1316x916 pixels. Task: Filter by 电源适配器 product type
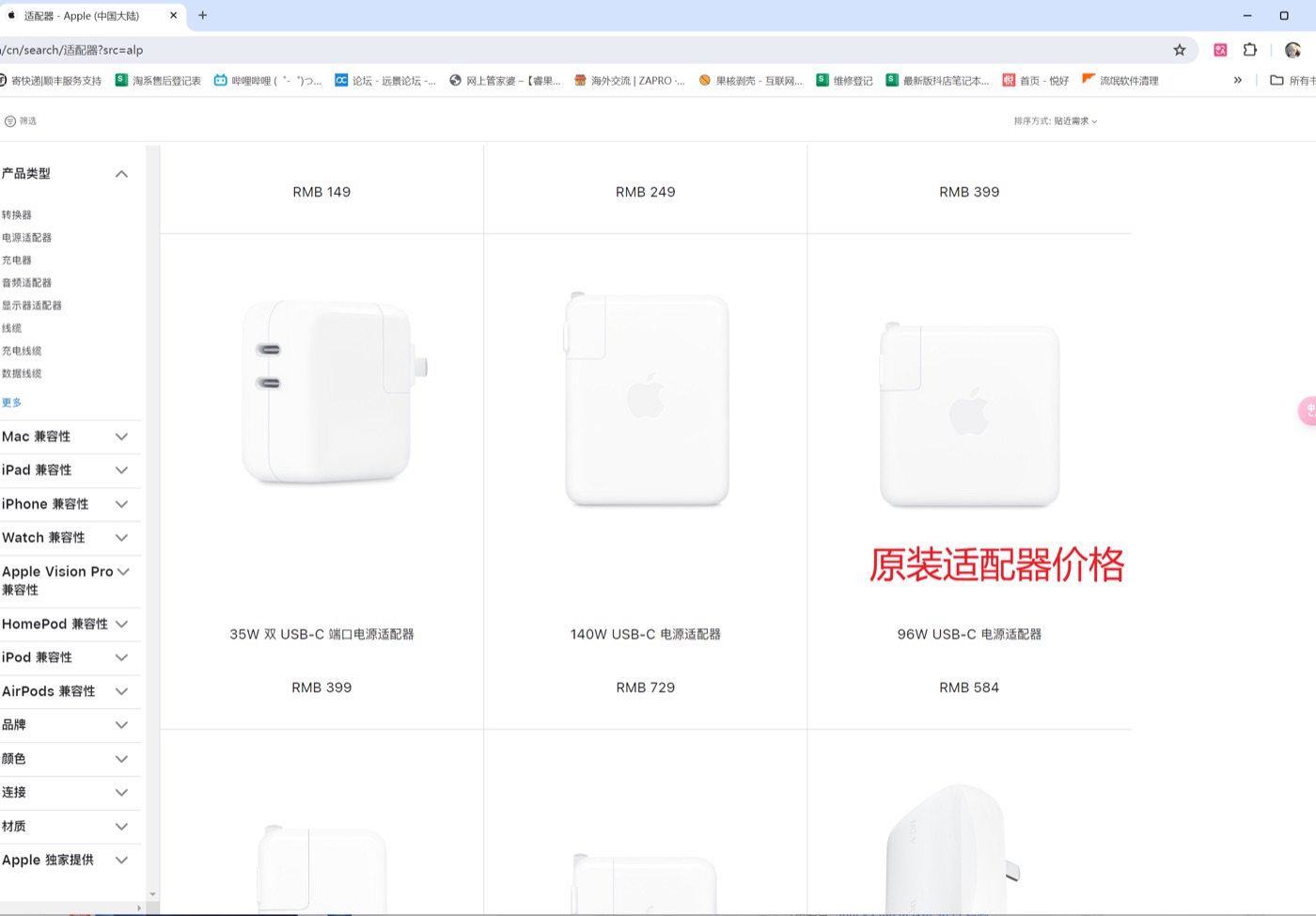[x=26, y=238]
